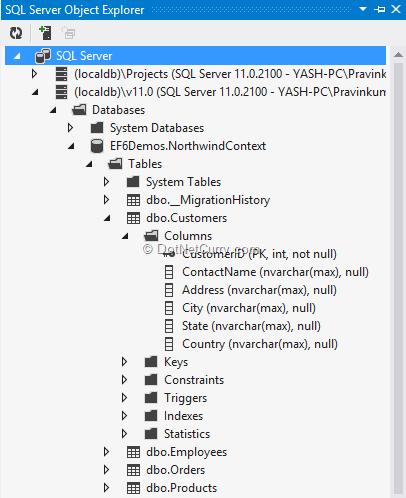This screenshot has width=406, height=498.
Task: Expand the System Tables folder
Action: coord(106,182)
